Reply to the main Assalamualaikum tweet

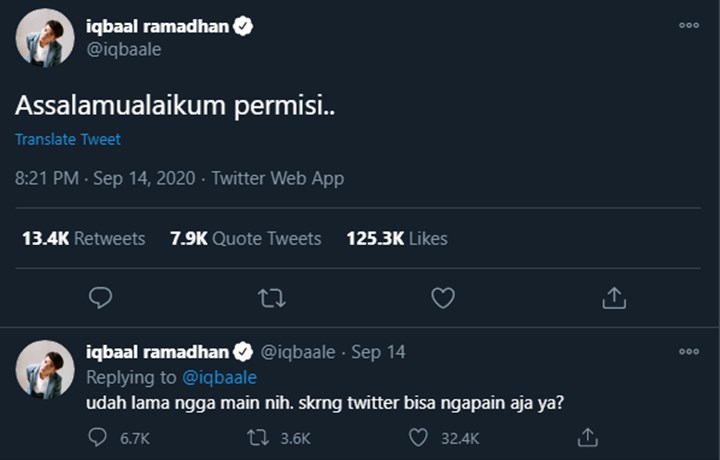click(x=100, y=297)
